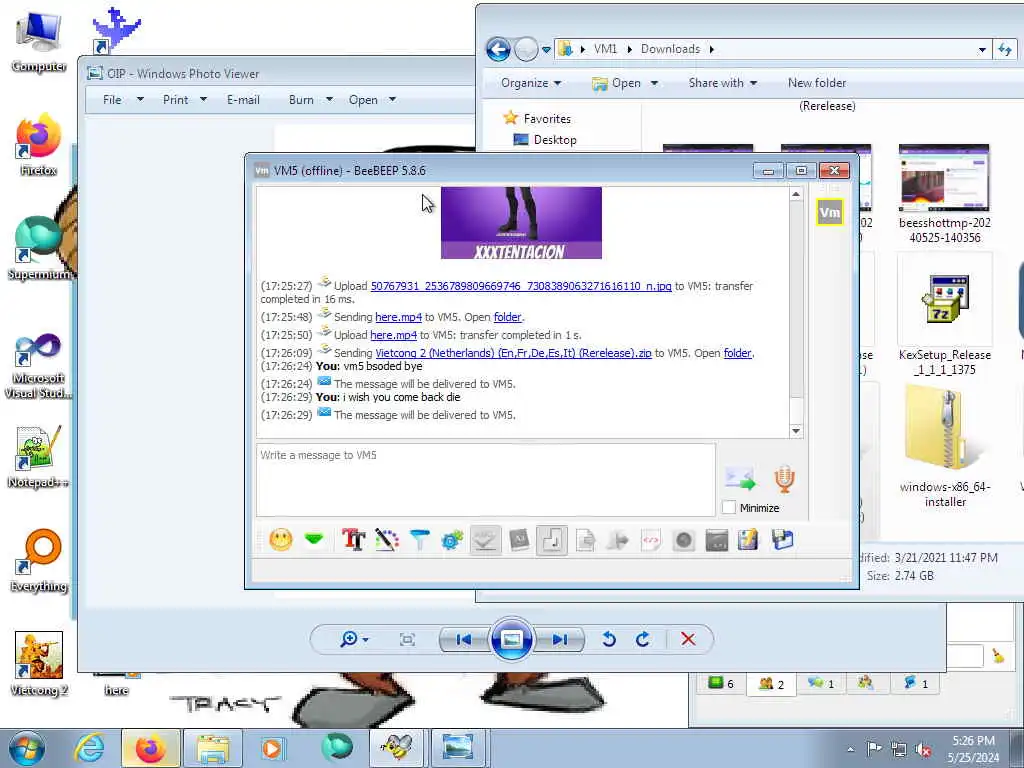Click the round record button in chat toolbar
1024x768 pixels.
pos(684,540)
